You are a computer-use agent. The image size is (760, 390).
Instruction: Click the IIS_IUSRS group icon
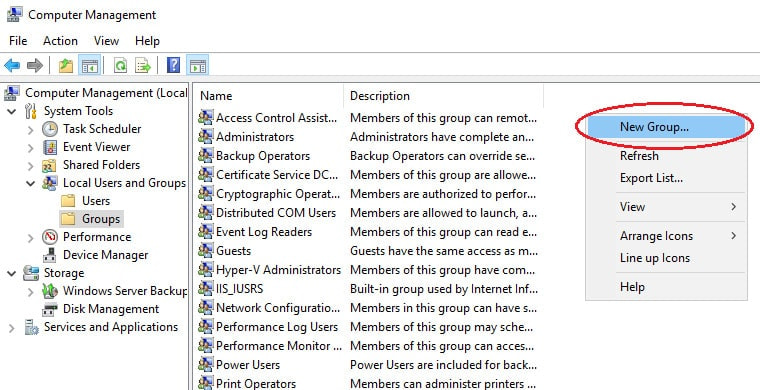[x=206, y=289]
